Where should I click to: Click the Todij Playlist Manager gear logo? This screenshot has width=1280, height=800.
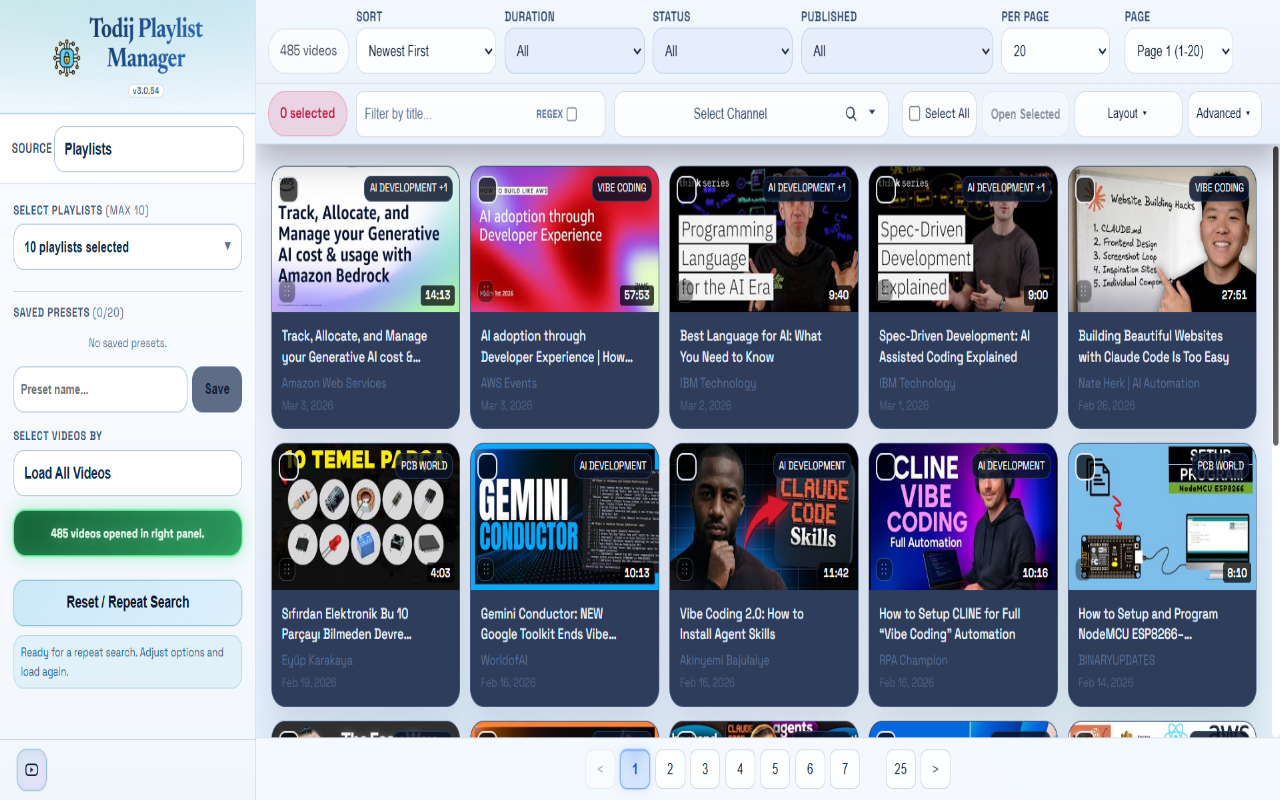(x=67, y=58)
